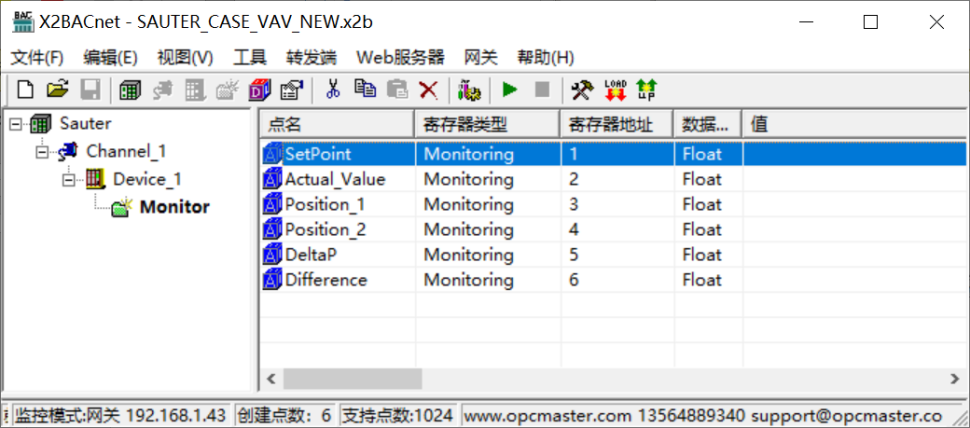Viewport: 970px width, 428px height.
Task: Click the scrollbar left arrow
Action: click(x=270, y=379)
